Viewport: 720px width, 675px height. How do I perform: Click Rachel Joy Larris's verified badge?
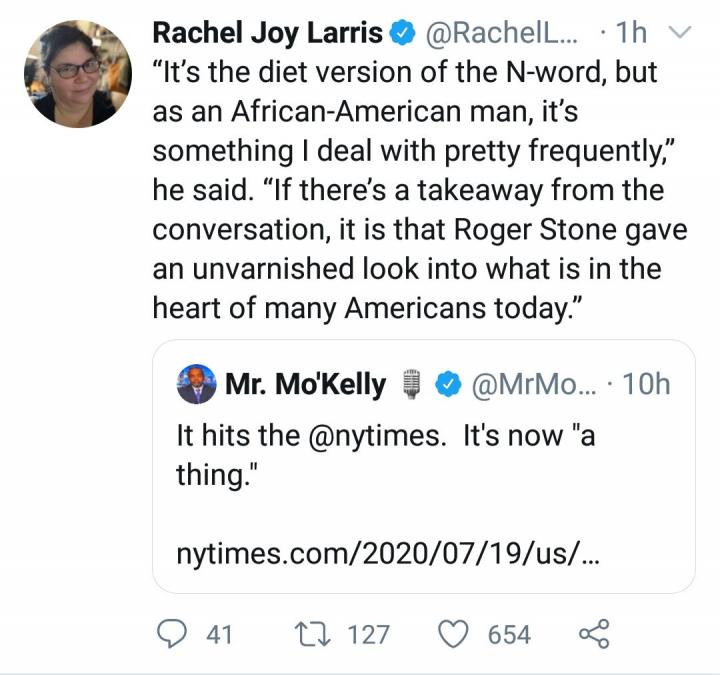[402, 33]
